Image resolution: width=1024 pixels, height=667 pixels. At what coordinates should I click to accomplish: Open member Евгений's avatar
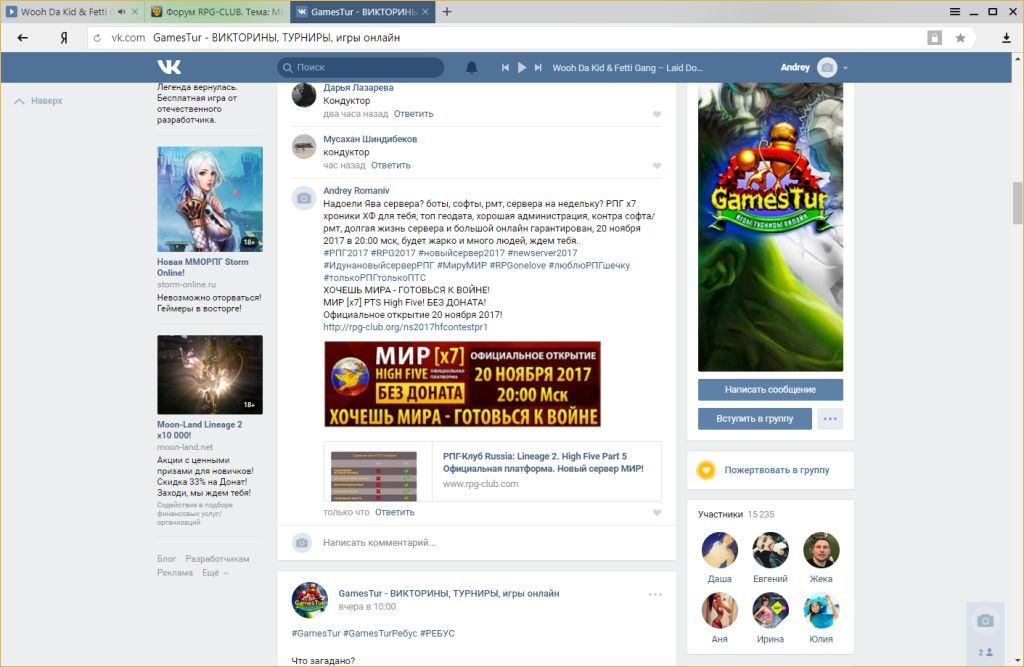770,550
